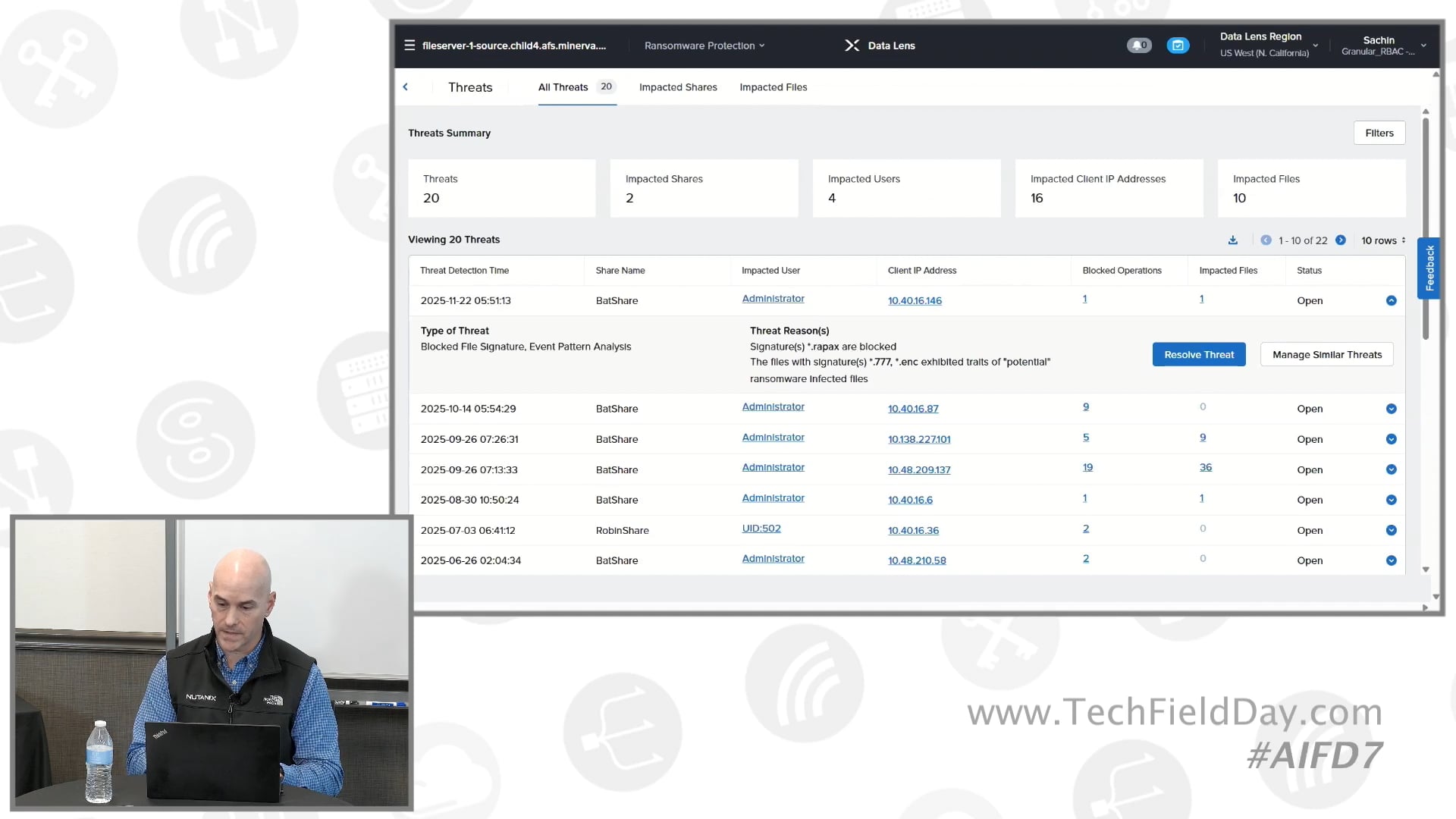
Task: Expand the 2025-10-14 threat row details
Action: (x=1391, y=409)
